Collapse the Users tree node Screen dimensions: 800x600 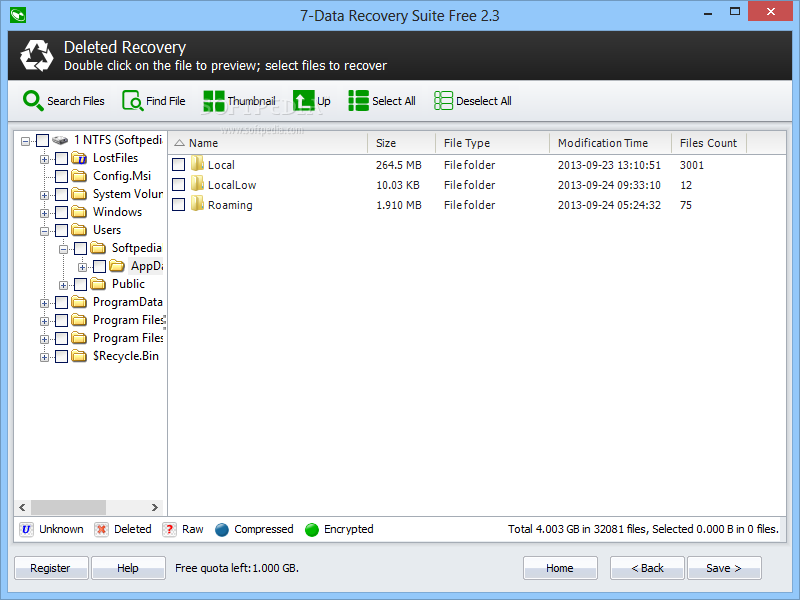pyautogui.click(x=44, y=231)
